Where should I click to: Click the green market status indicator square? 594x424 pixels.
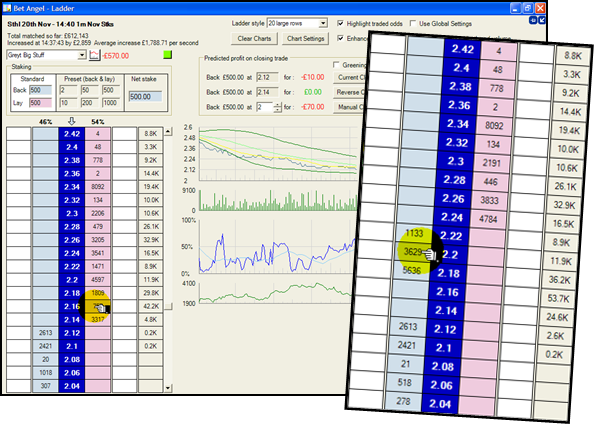tap(167, 55)
